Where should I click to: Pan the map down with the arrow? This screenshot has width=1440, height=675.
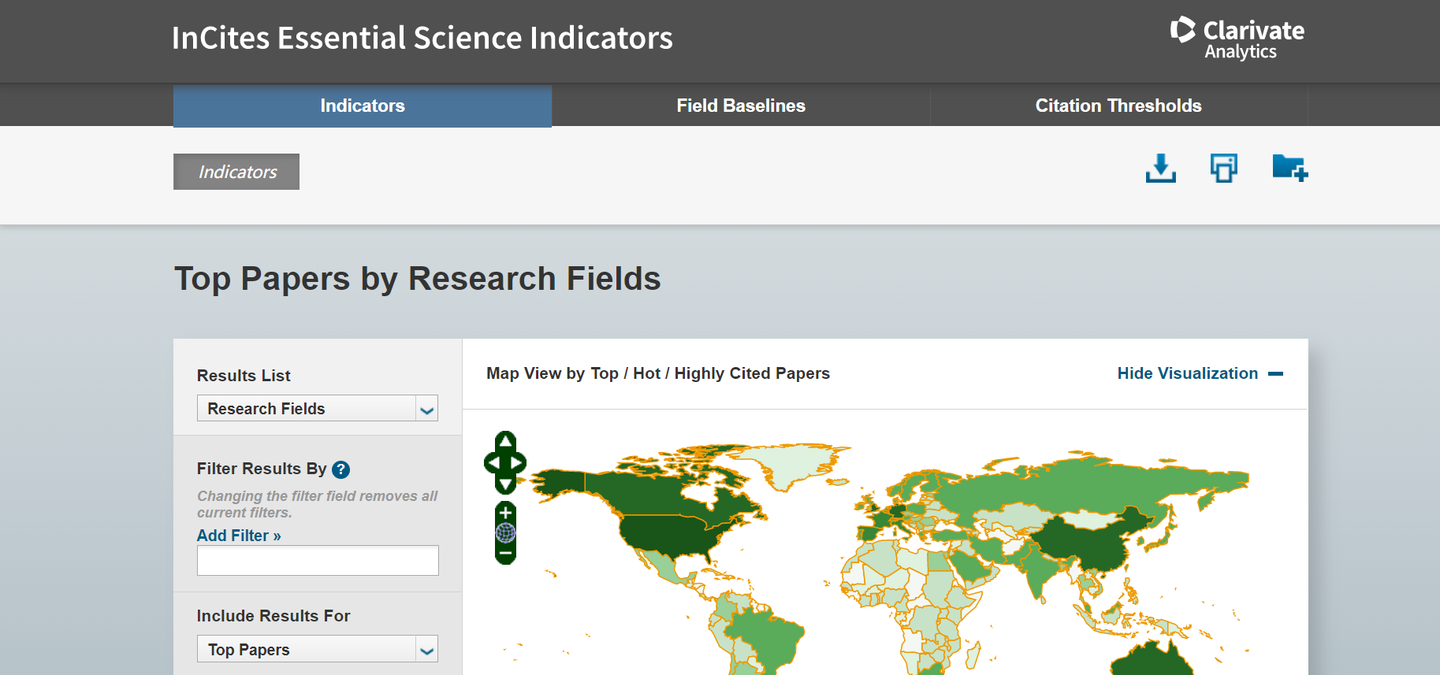click(505, 484)
